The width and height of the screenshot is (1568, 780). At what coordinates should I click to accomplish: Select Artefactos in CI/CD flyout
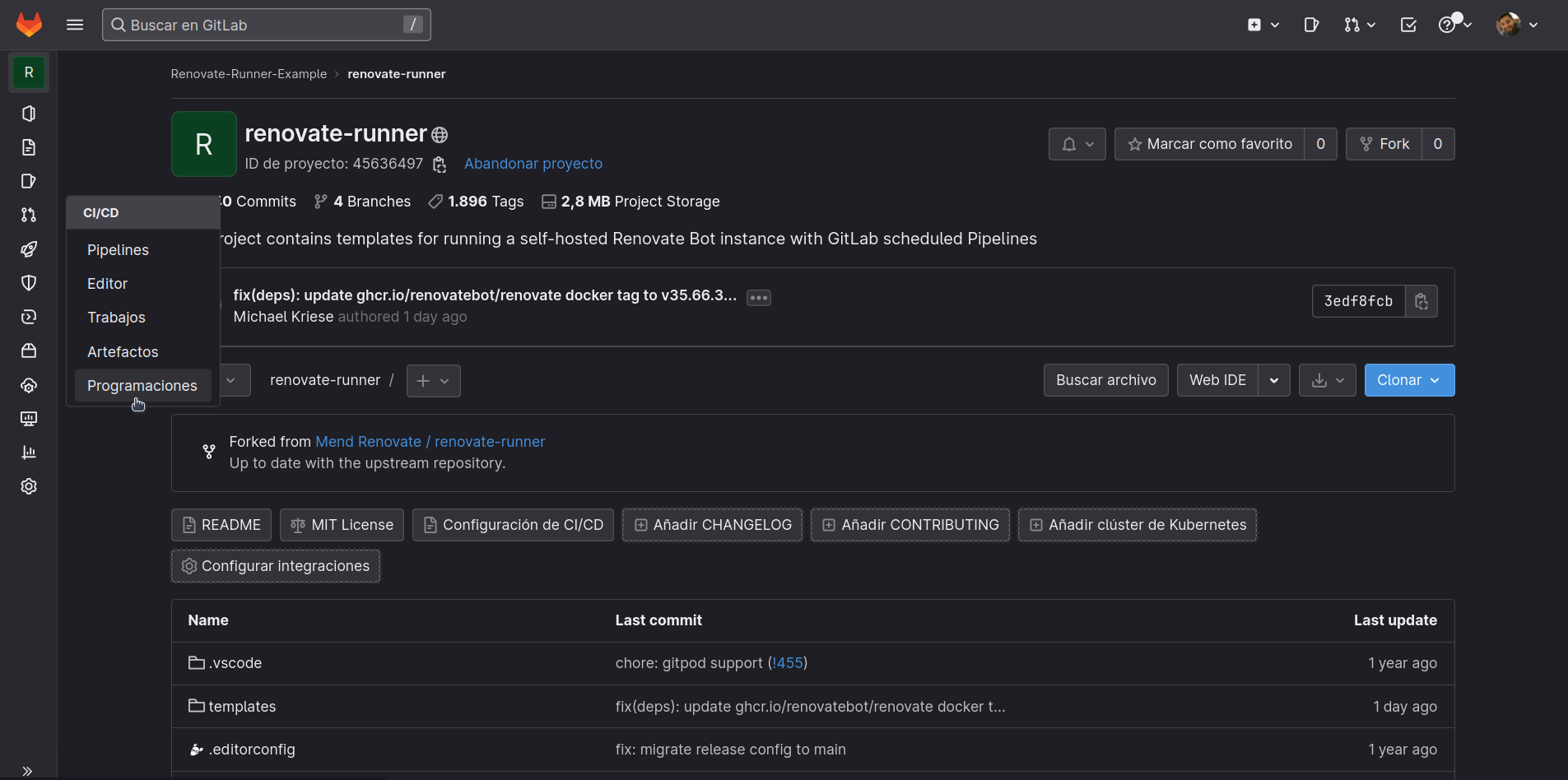pyautogui.click(x=142, y=351)
